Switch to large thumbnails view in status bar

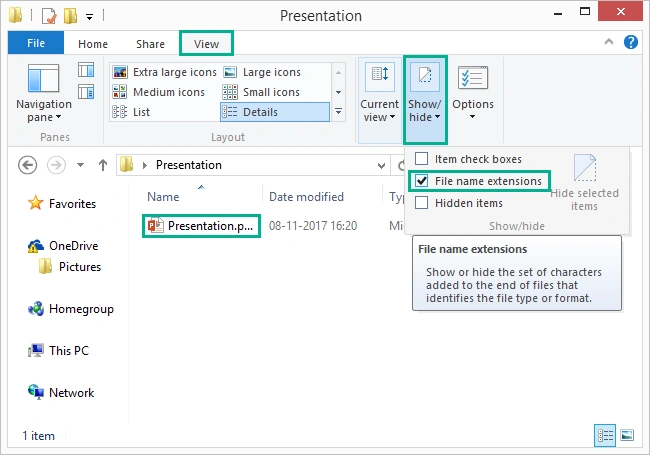click(627, 435)
